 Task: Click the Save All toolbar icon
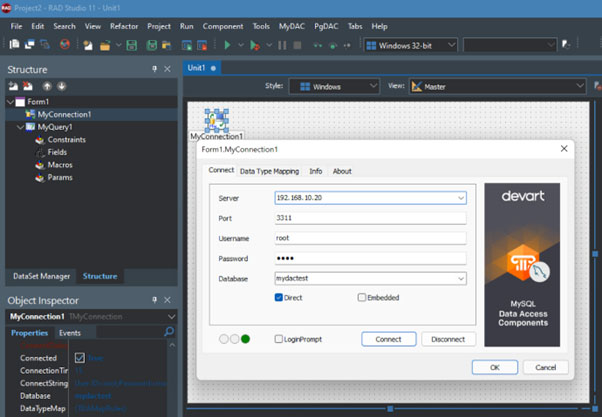click(152, 45)
